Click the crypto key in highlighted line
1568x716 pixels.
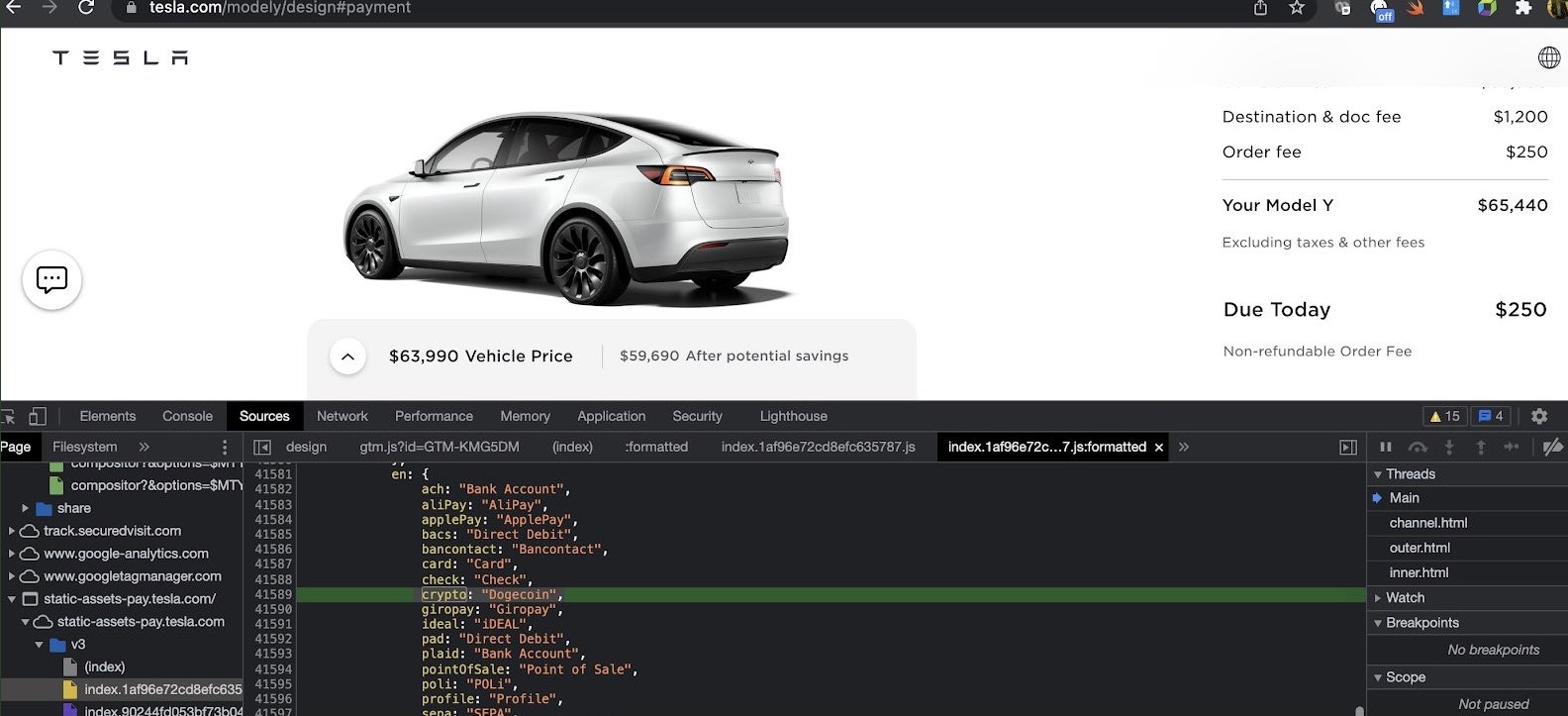point(443,594)
